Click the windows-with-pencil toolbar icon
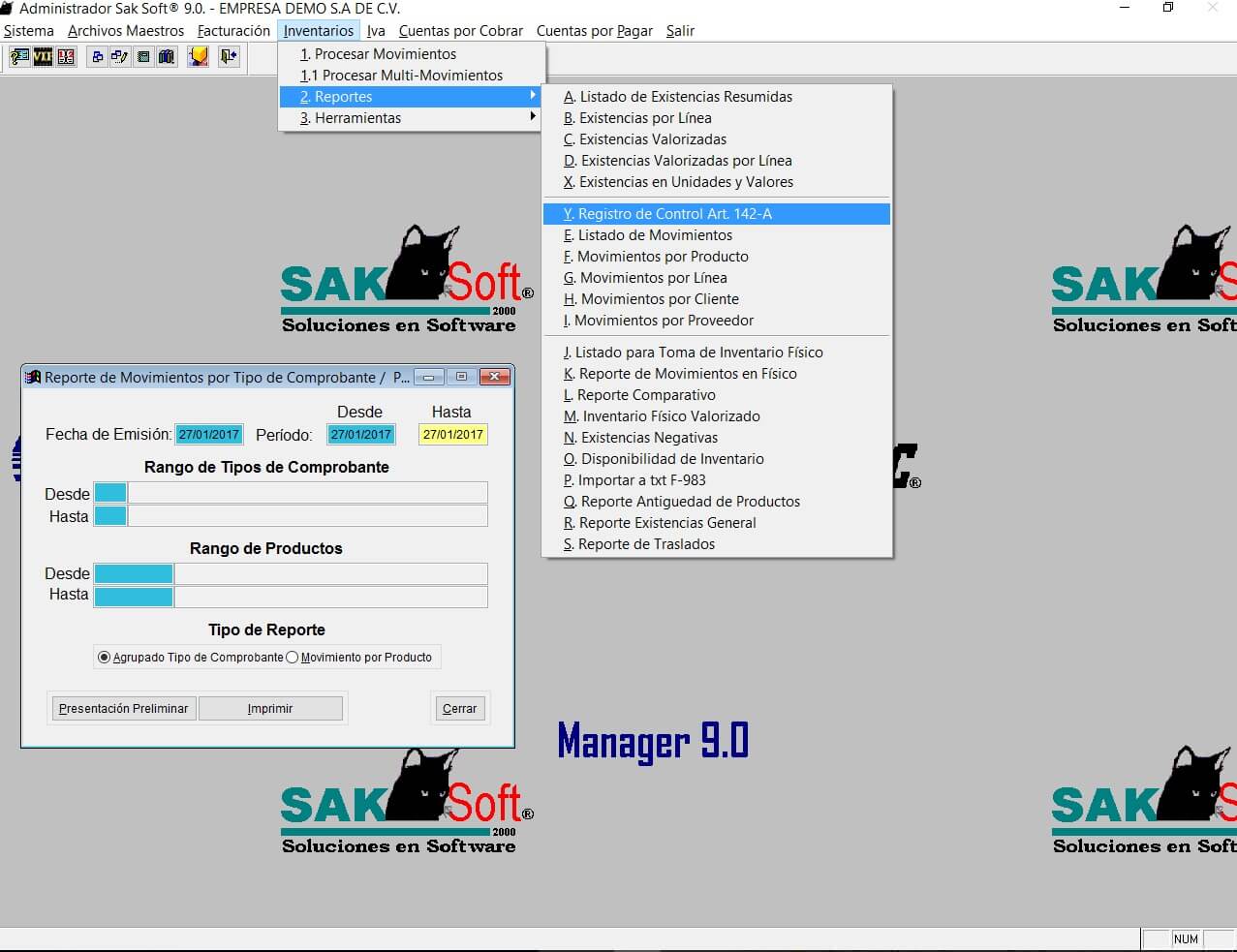This screenshot has width=1237, height=952. click(120, 57)
